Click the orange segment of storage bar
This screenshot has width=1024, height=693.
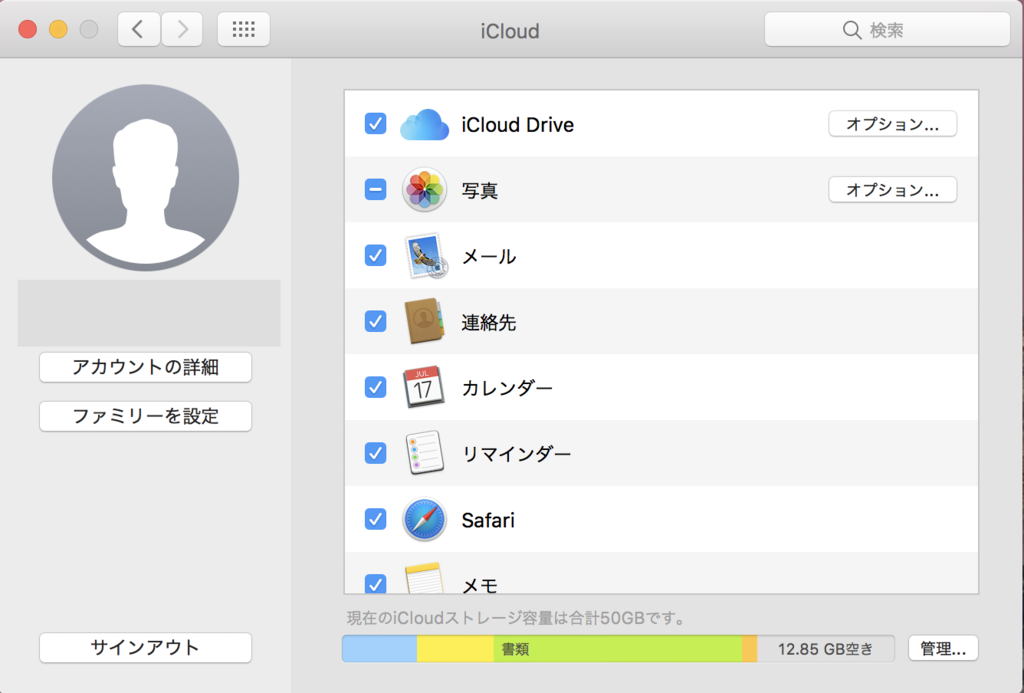click(x=750, y=649)
